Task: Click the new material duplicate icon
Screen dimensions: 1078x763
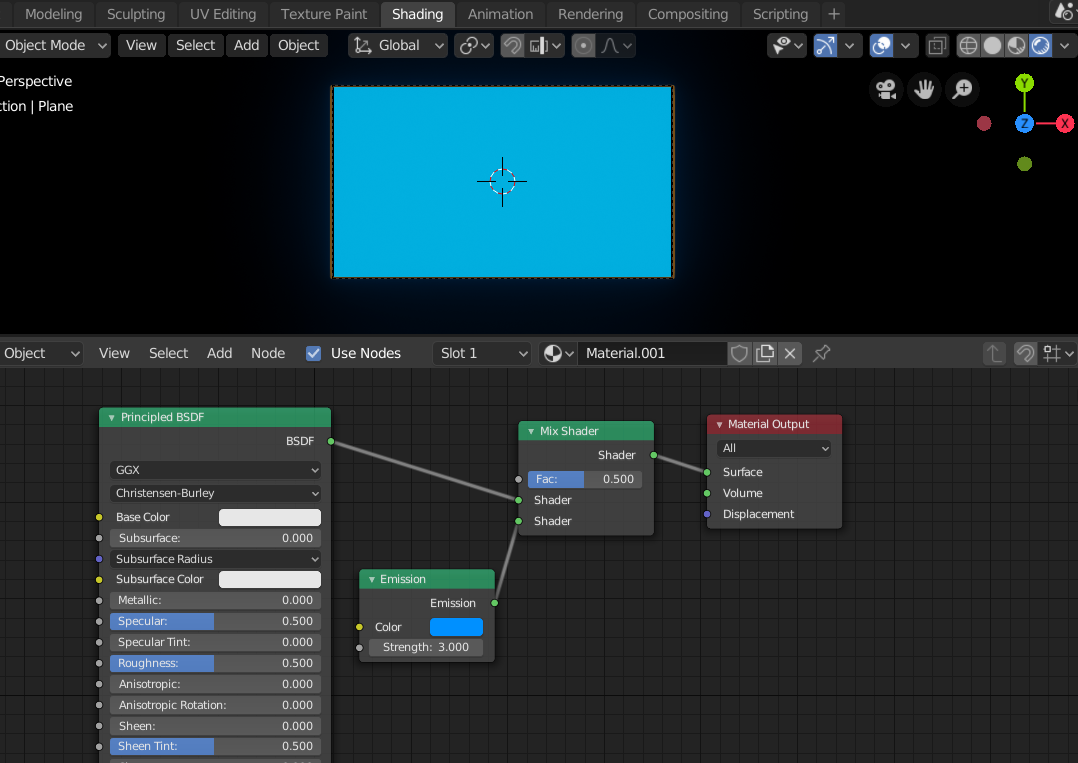Action: (x=764, y=353)
